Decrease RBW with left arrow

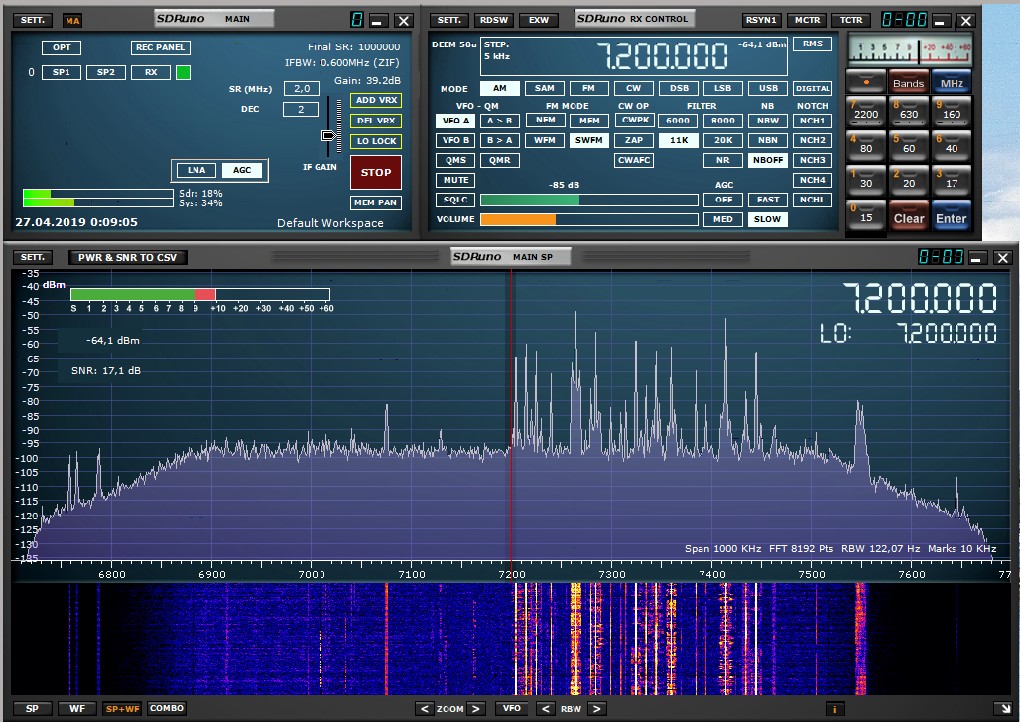546,708
